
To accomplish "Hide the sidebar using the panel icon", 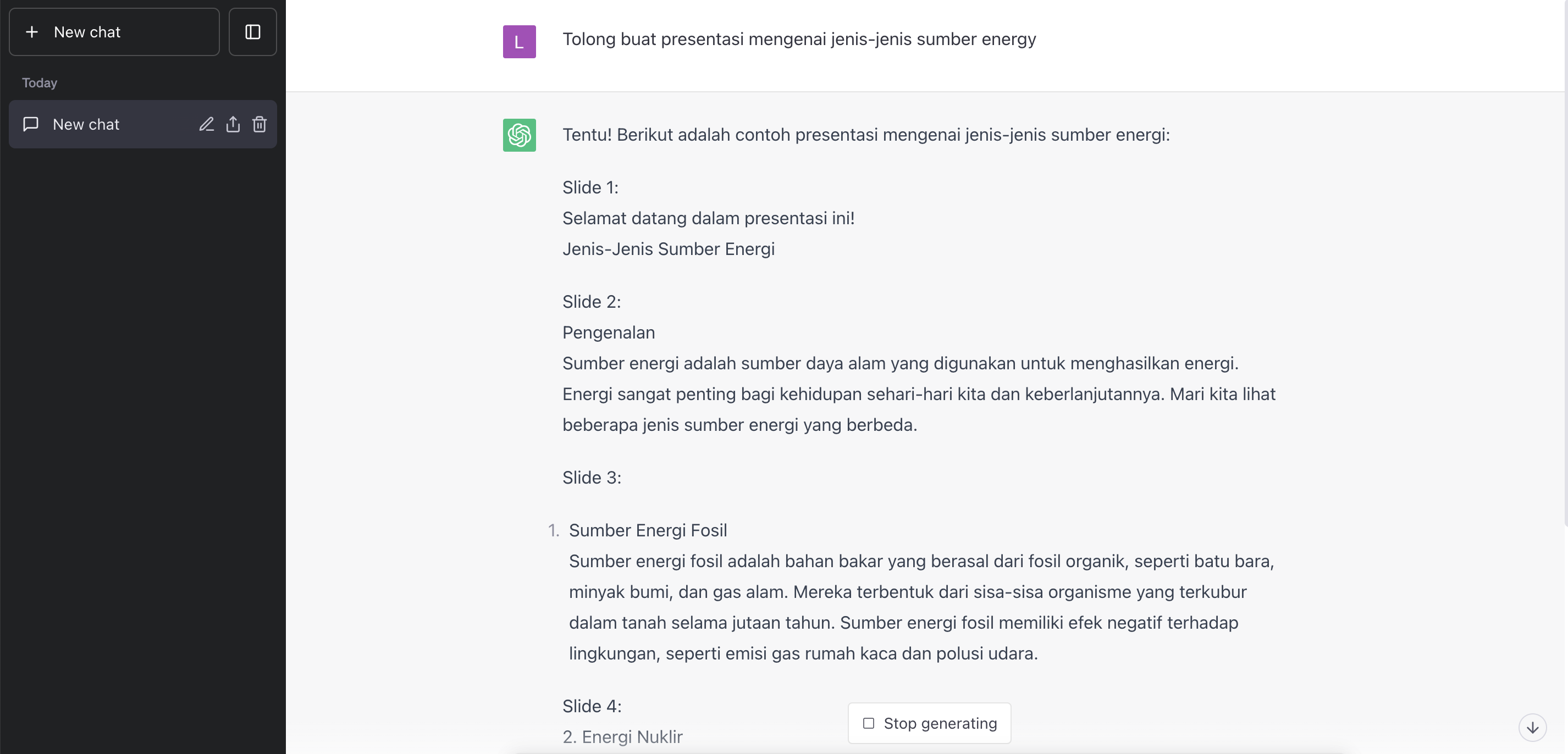I will coord(252,32).
